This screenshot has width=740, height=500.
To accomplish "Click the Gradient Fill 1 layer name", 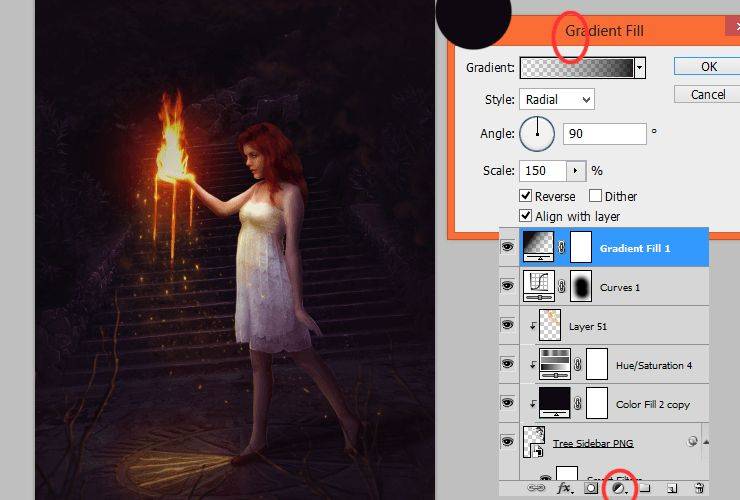I will click(x=635, y=248).
